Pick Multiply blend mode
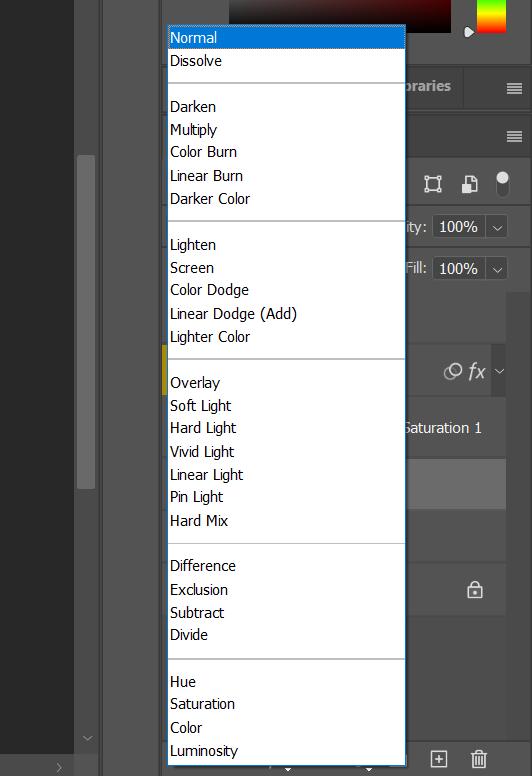The image size is (532, 776). 287,130
